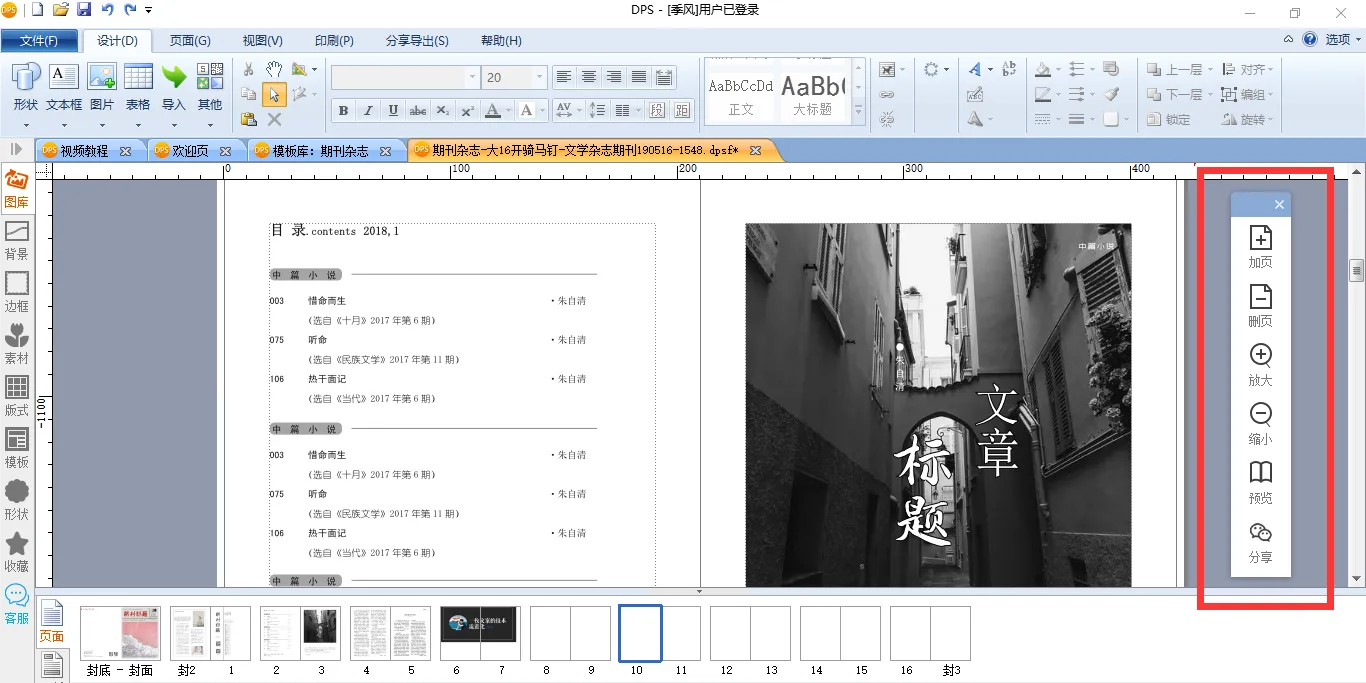Image resolution: width=1366 pixels, height=683 pixels.
Task: Open the 页面(G) ribbon tab
Action: coord(190,41)
